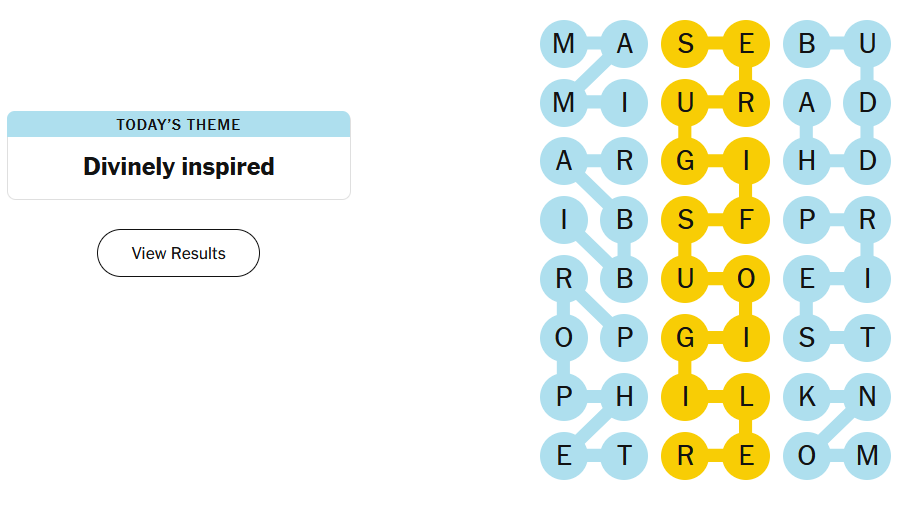Click the blue letter S

[x=807, y=338]
